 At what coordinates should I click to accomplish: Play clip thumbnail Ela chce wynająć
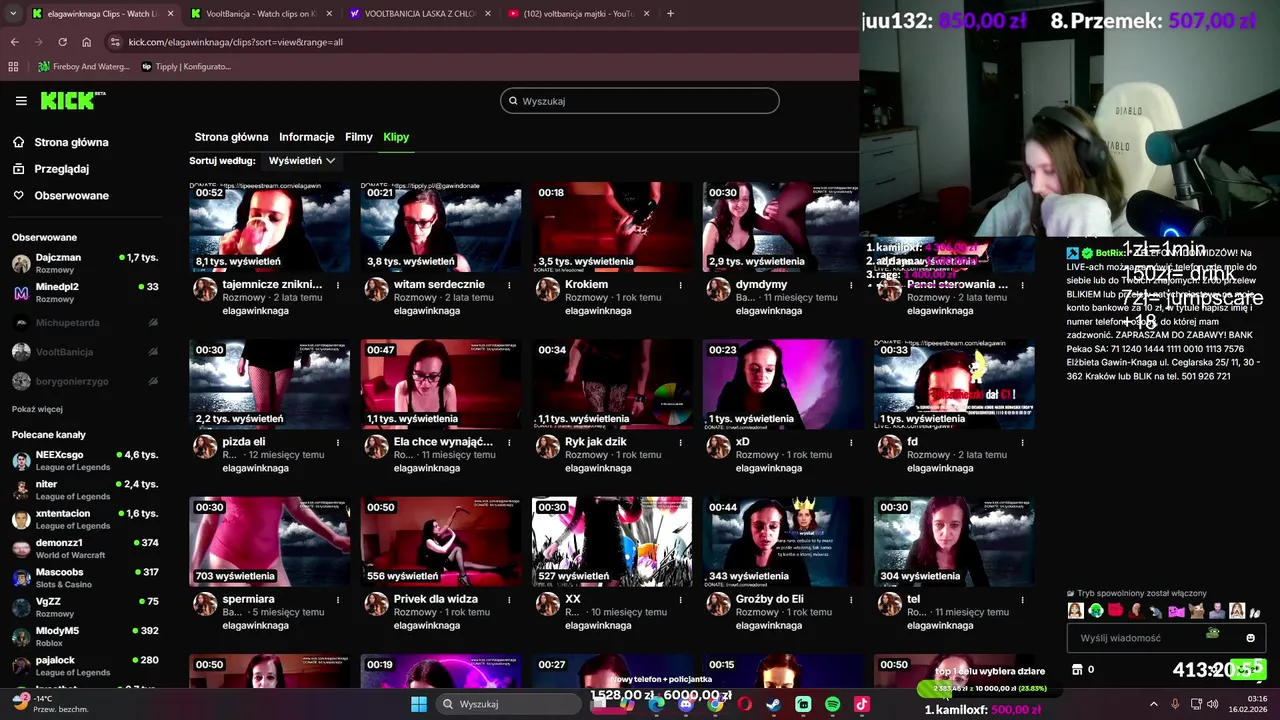point(441,384)
